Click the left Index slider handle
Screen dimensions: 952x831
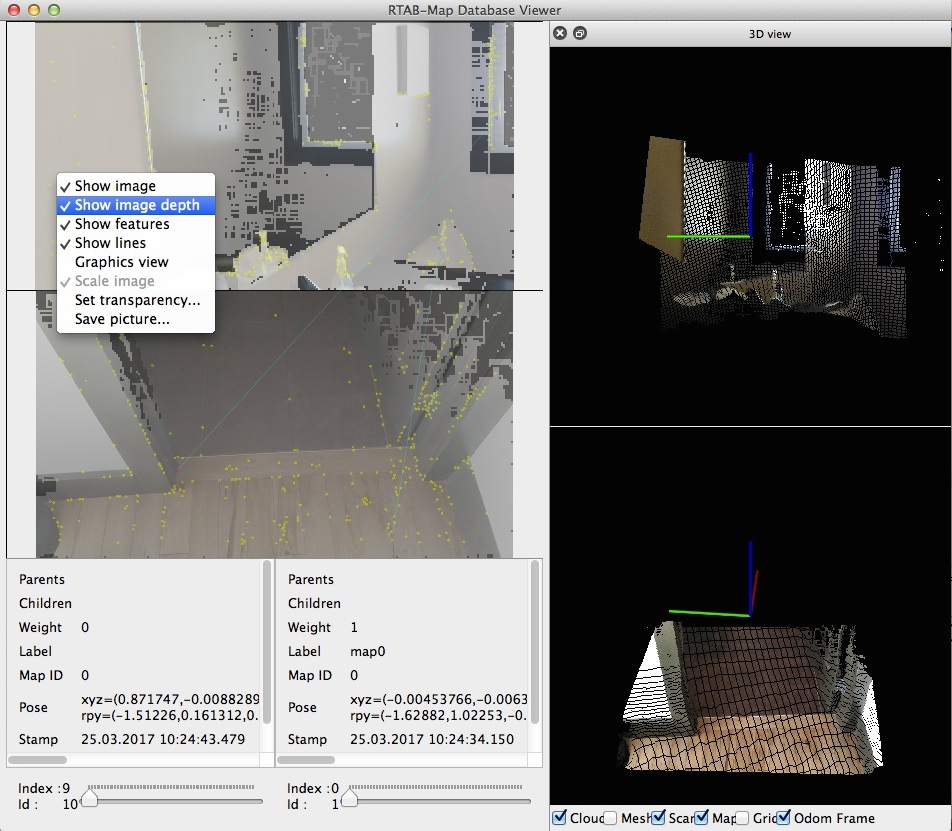pyautogui.click(x=89, y=799)
